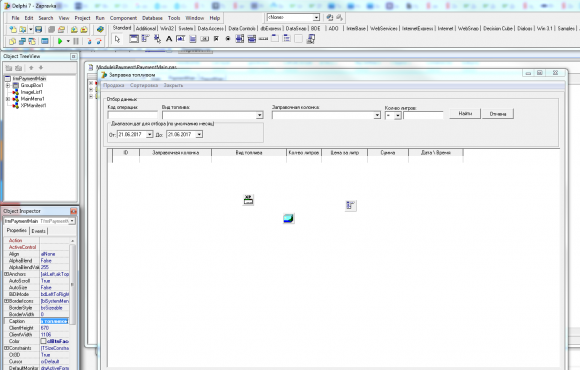This screenshot has width=580, height=370.
Task: Click the Color property clBtnFace swatch
Action: coord(43,341)
